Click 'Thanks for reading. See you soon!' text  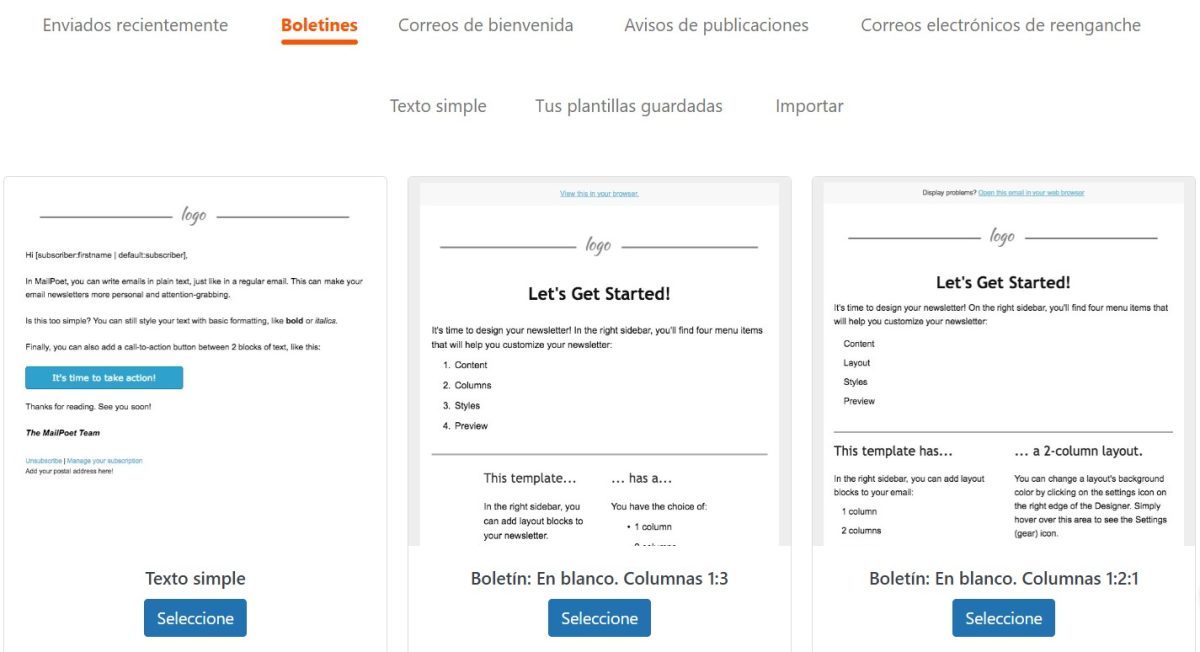pyautogui.click(x=88, y=407)
